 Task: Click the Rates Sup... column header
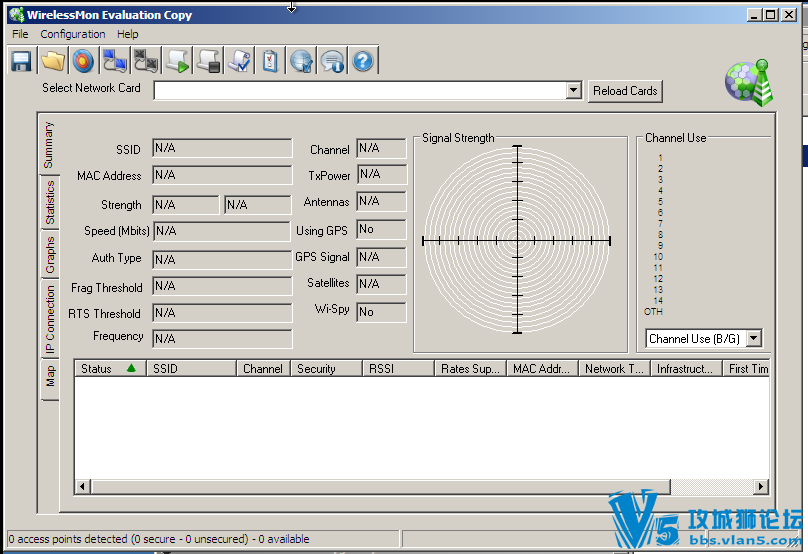click(470, 368)
